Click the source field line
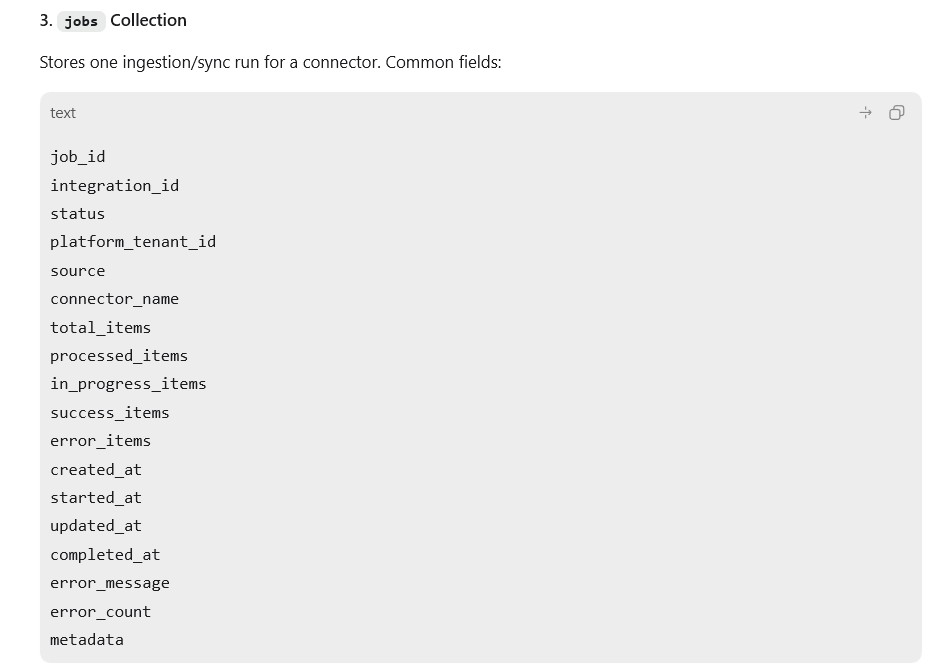This screenshot has width=944, height=667. [x=78, y=271]
